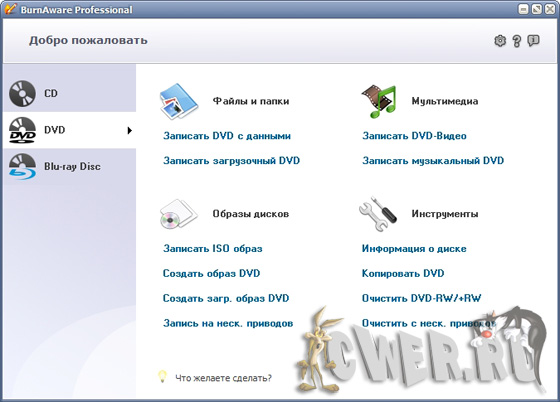Viewport: 560px width, 402px height.
Task: Select the DVD tab in the sidebar
Action: tap(70, 130)
